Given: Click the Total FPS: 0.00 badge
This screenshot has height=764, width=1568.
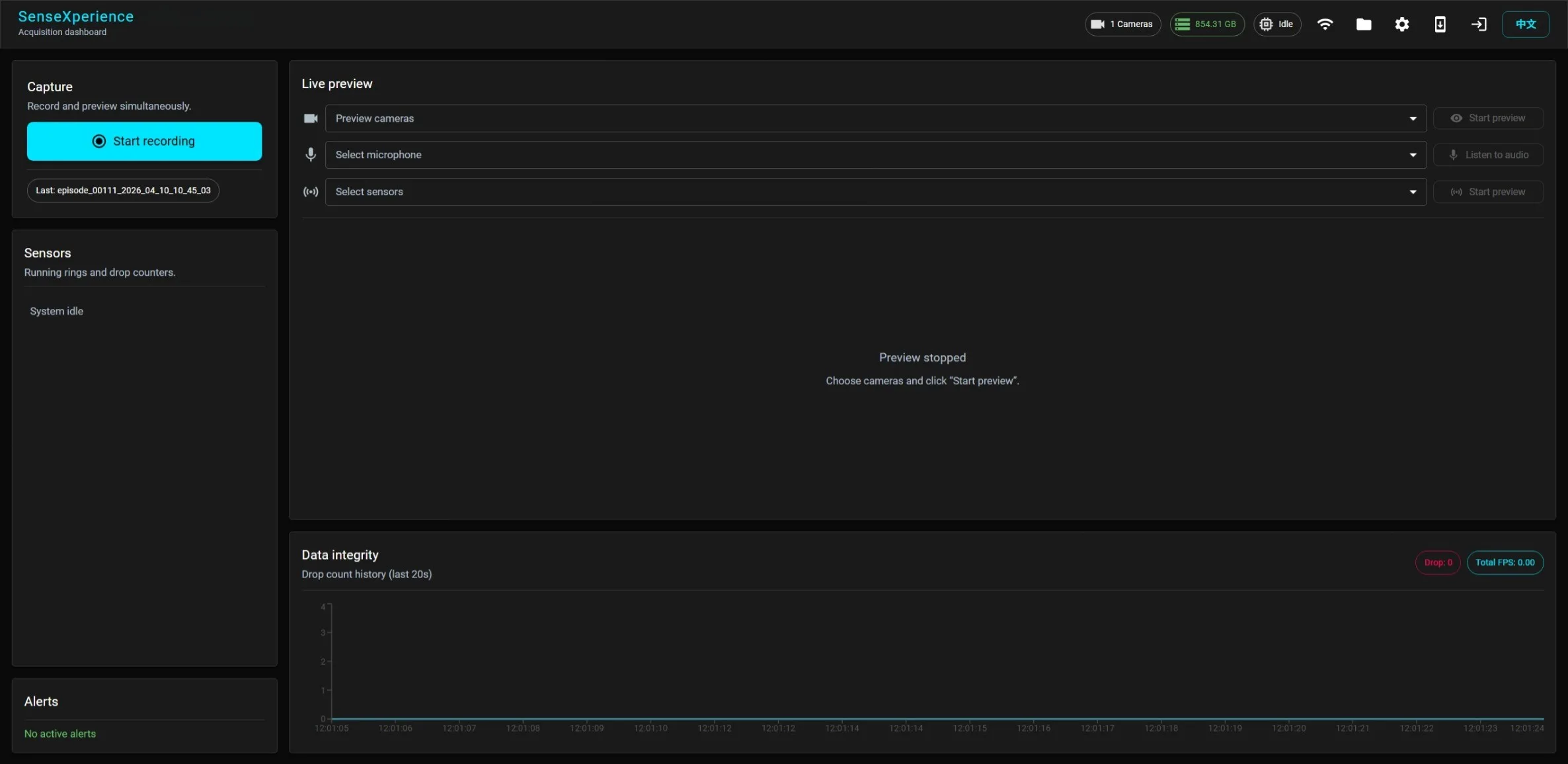Looking at the screenshot, I should [1505, 562].
